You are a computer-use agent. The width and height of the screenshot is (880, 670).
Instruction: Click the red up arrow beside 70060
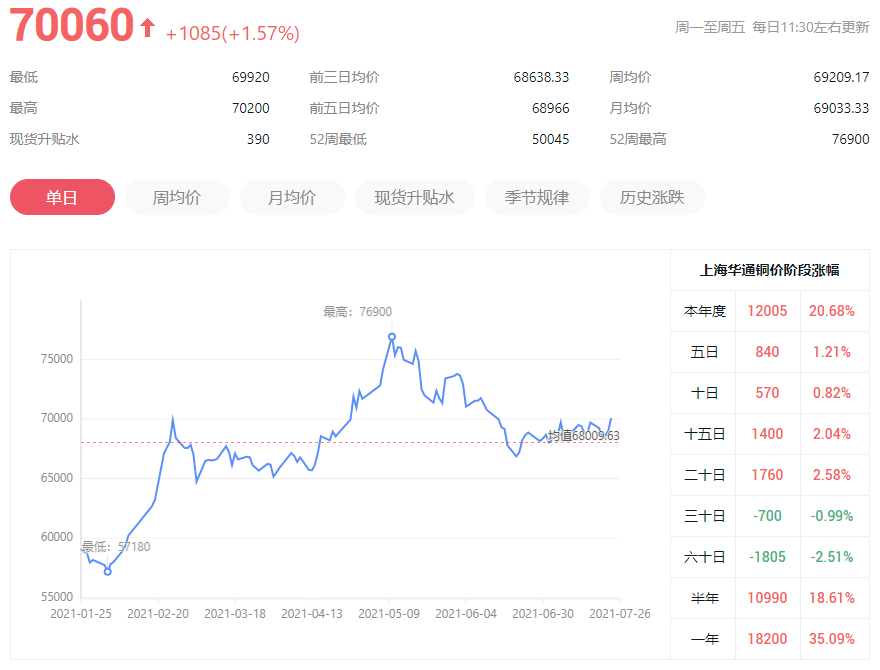pyautogui.click(x=147, y=28)
